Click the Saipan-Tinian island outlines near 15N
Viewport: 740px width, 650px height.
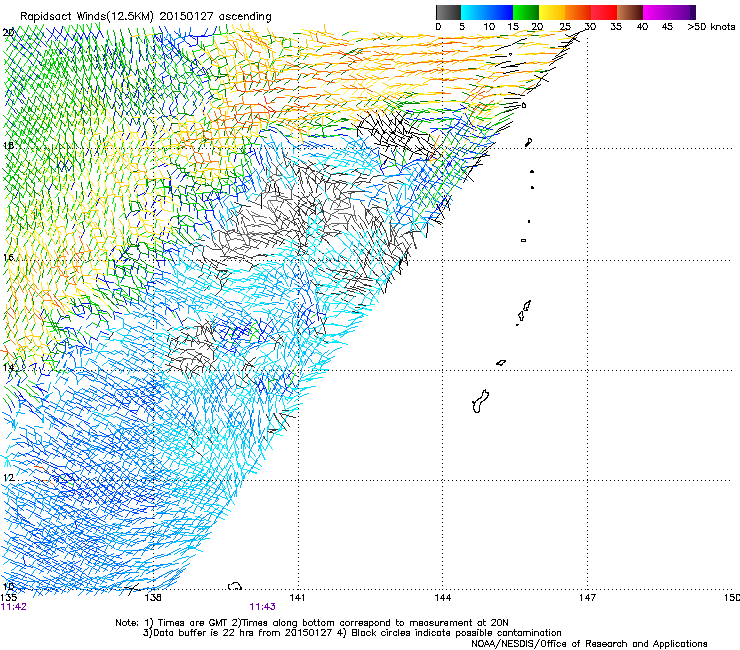tap(523, 312)
